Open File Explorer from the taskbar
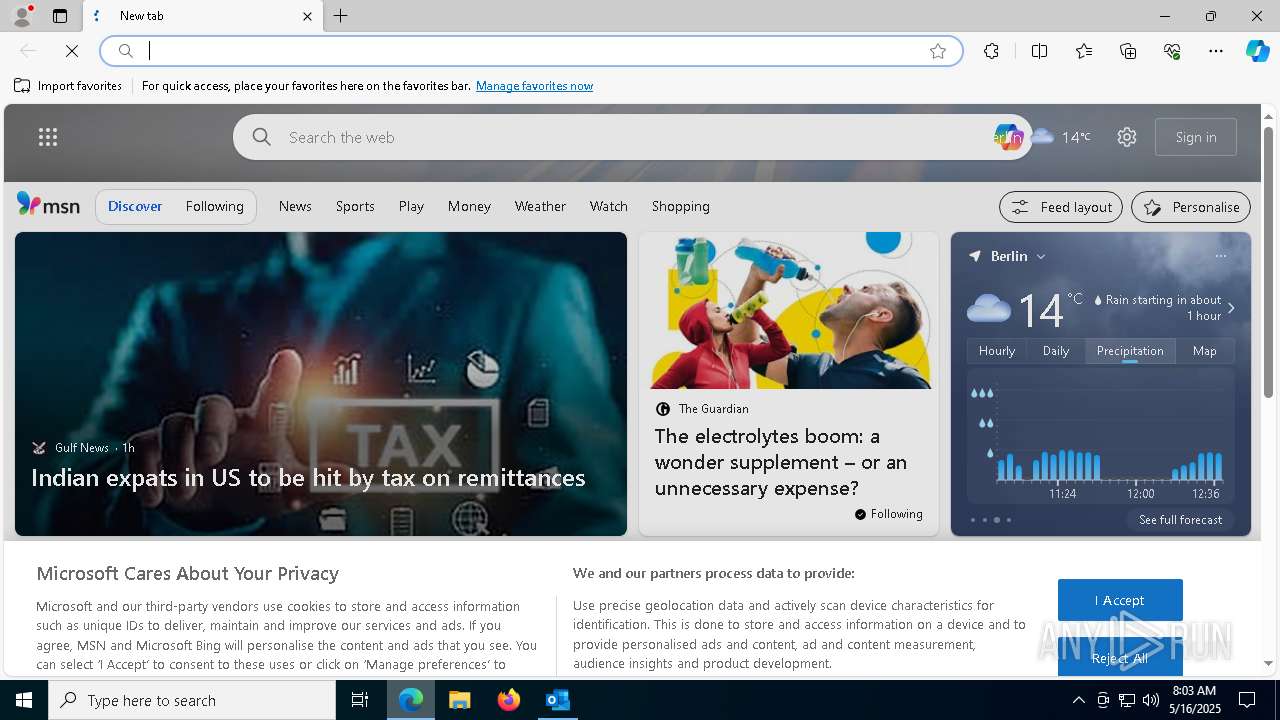The height and width of the screenshot is (720, 1280). (459, 700)
